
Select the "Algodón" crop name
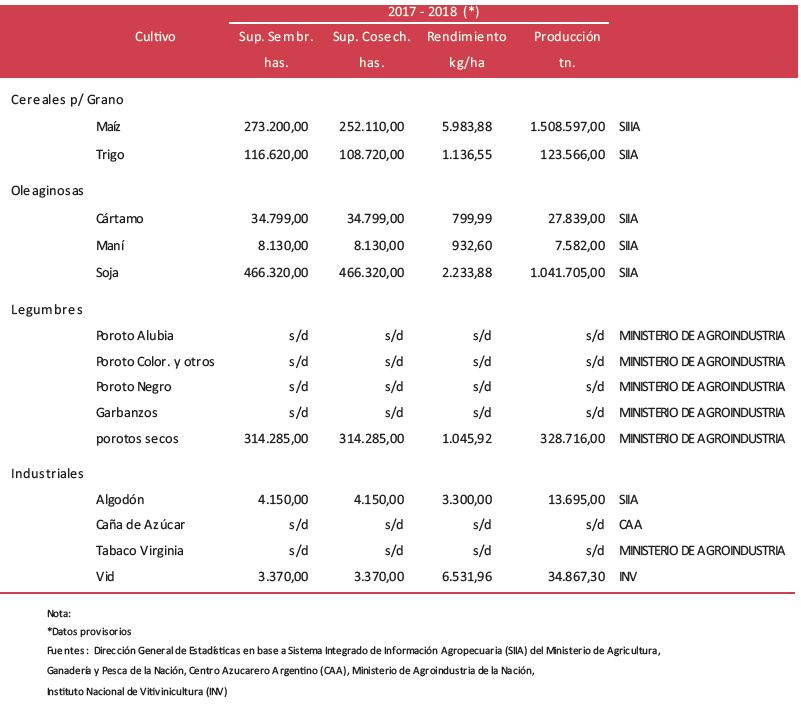coord(120,500)
